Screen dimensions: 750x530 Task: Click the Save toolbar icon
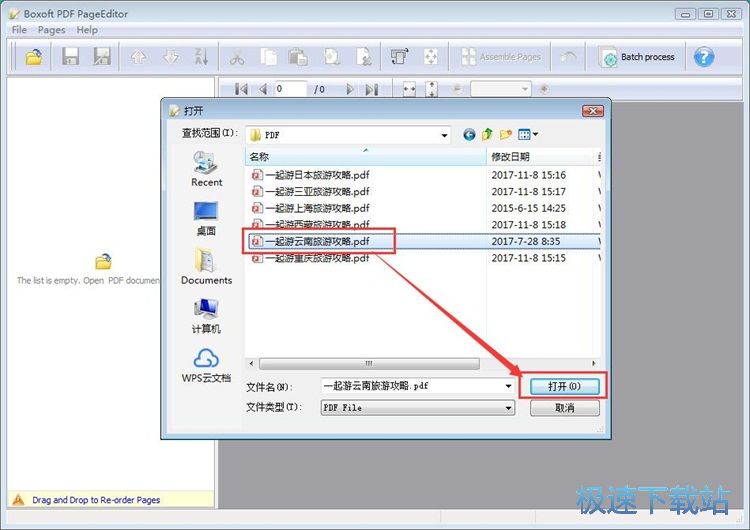coord(70,57)
